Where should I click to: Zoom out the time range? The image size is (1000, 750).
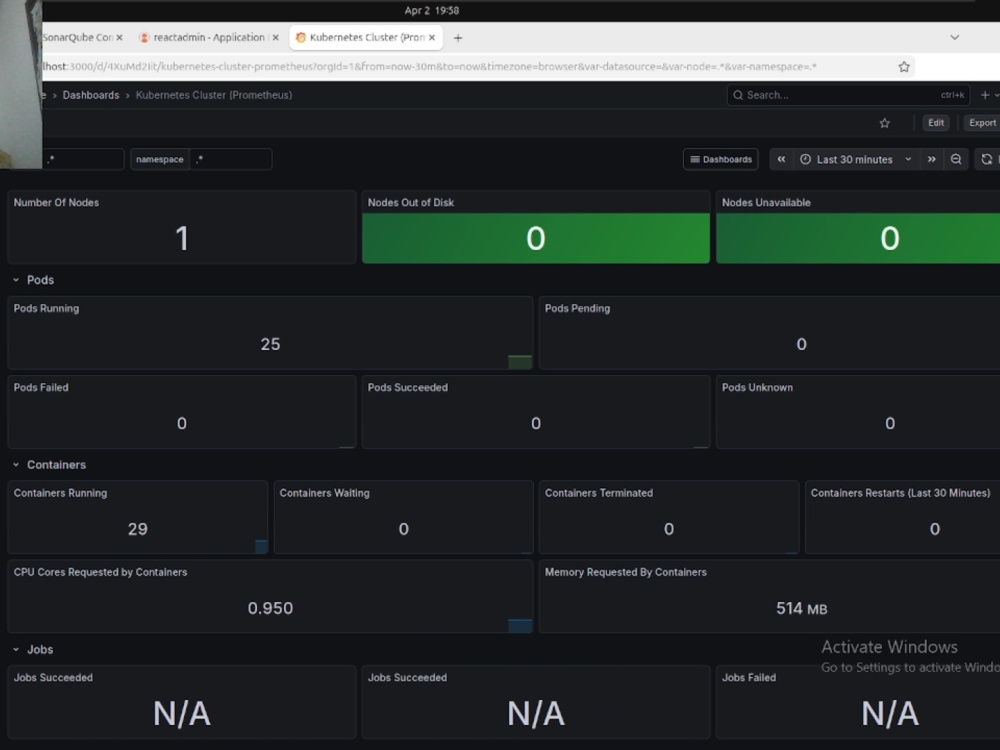[956, 159]
